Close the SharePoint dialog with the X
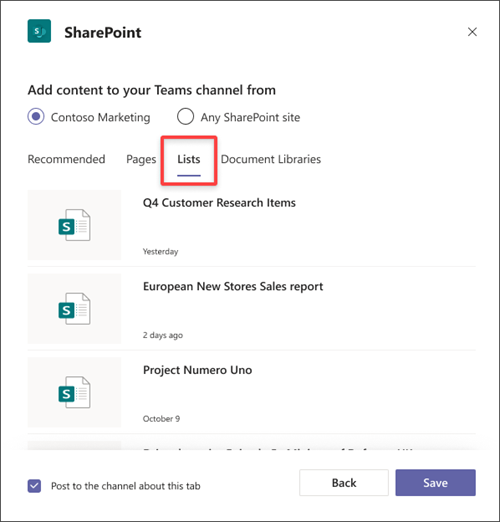Viewport: 500px width, 522px height. point(472,32)
